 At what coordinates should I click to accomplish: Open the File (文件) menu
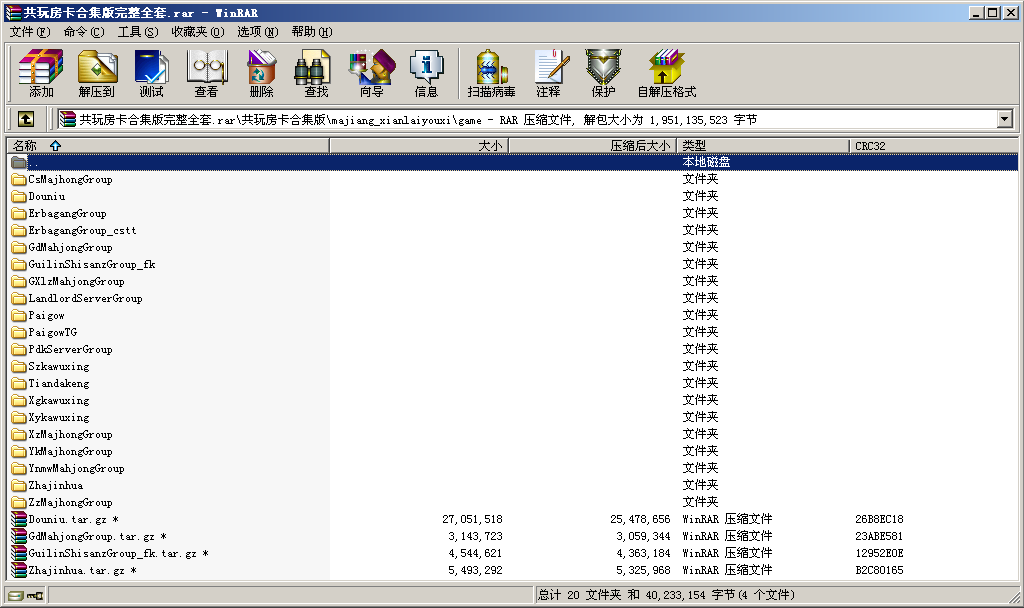pyautogui.click(x=29, y=32)
